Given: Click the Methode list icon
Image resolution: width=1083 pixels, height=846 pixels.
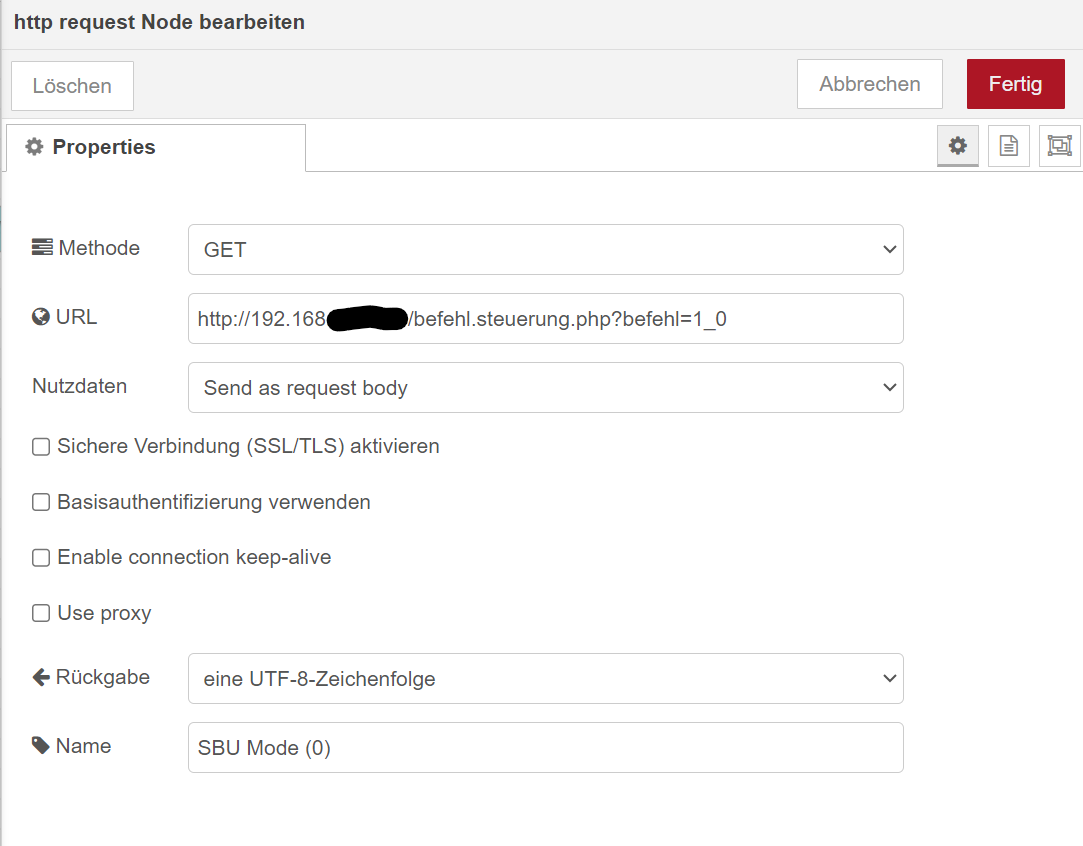Looking at the screenshot, I should [42, 248].
